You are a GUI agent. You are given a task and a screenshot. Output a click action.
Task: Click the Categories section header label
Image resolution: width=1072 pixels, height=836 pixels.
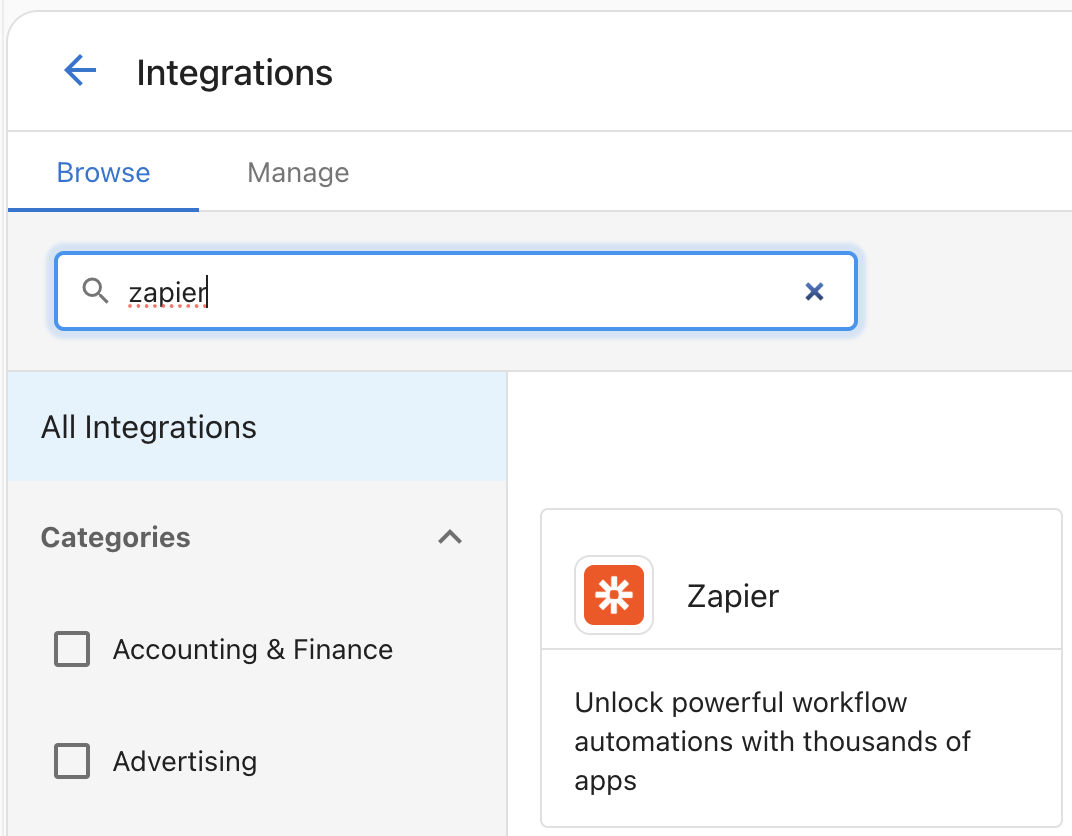tap(115, 537)
